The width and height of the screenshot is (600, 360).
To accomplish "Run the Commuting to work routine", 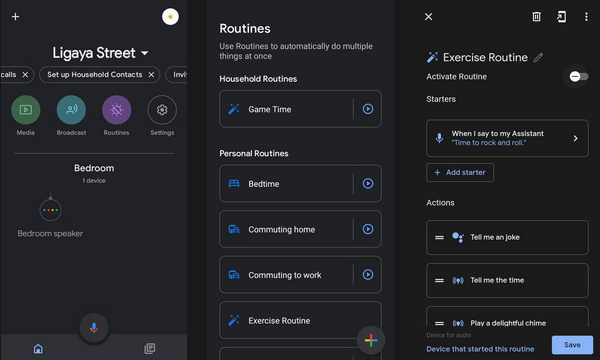I will pos(368,275).
